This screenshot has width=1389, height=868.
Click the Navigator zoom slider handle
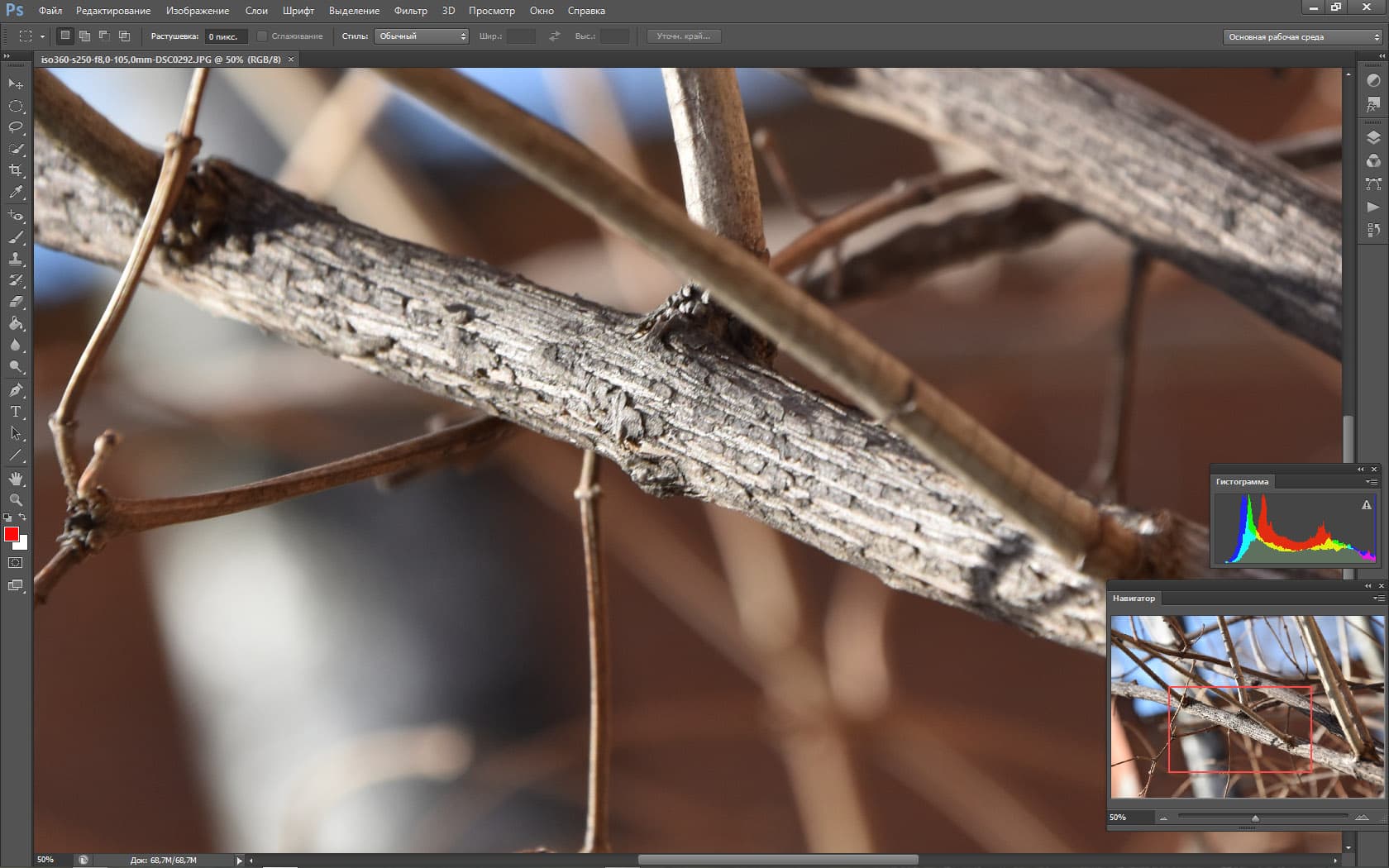pos(1255,818)
